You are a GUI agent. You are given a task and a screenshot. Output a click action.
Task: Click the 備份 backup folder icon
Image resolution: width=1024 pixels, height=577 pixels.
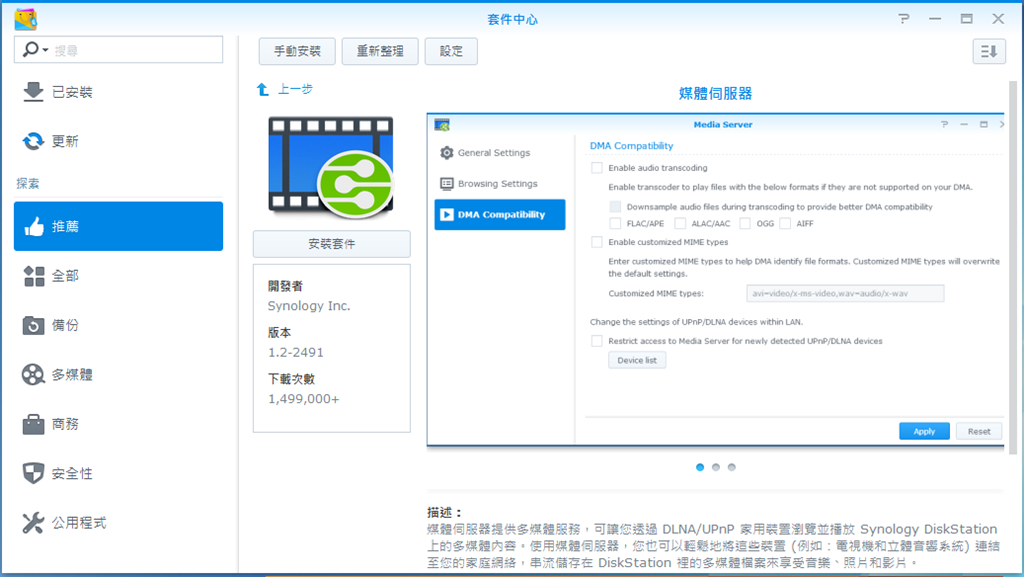tap(33, 325)
